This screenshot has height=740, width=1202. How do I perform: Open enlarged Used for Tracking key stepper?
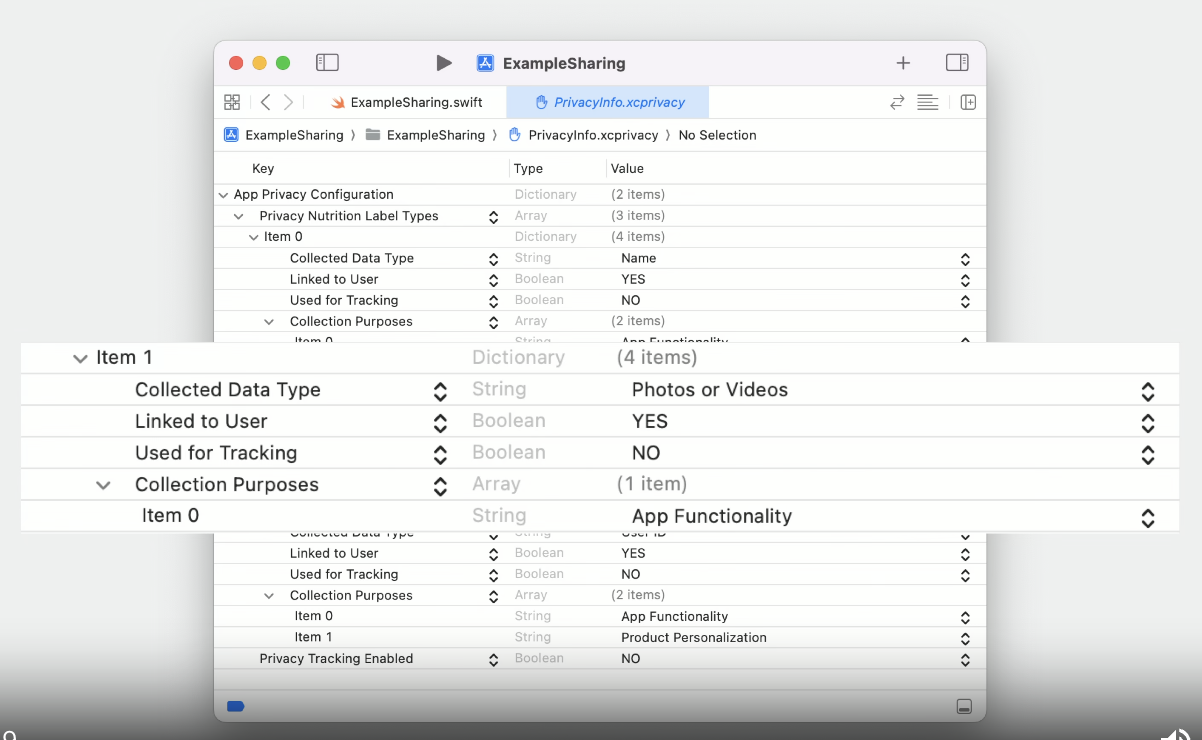440,455
